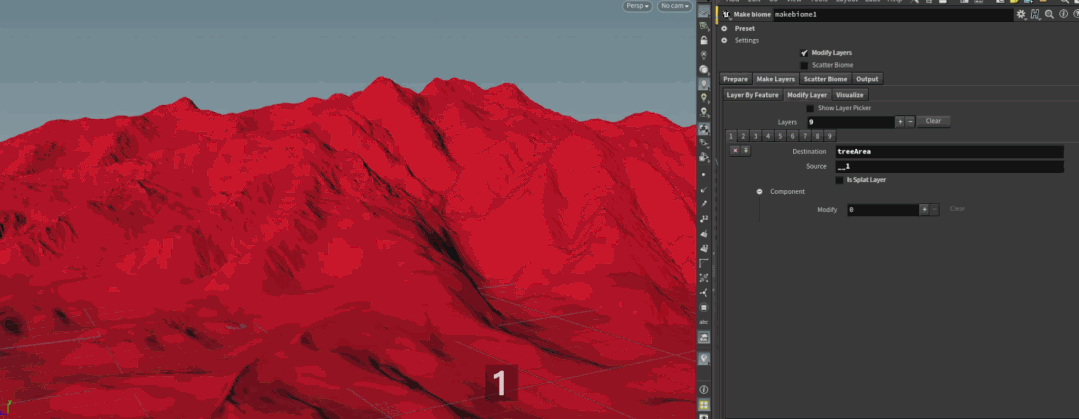Click the Modify count field
This screenshot has height=419, width=1079.
[883, 209]
